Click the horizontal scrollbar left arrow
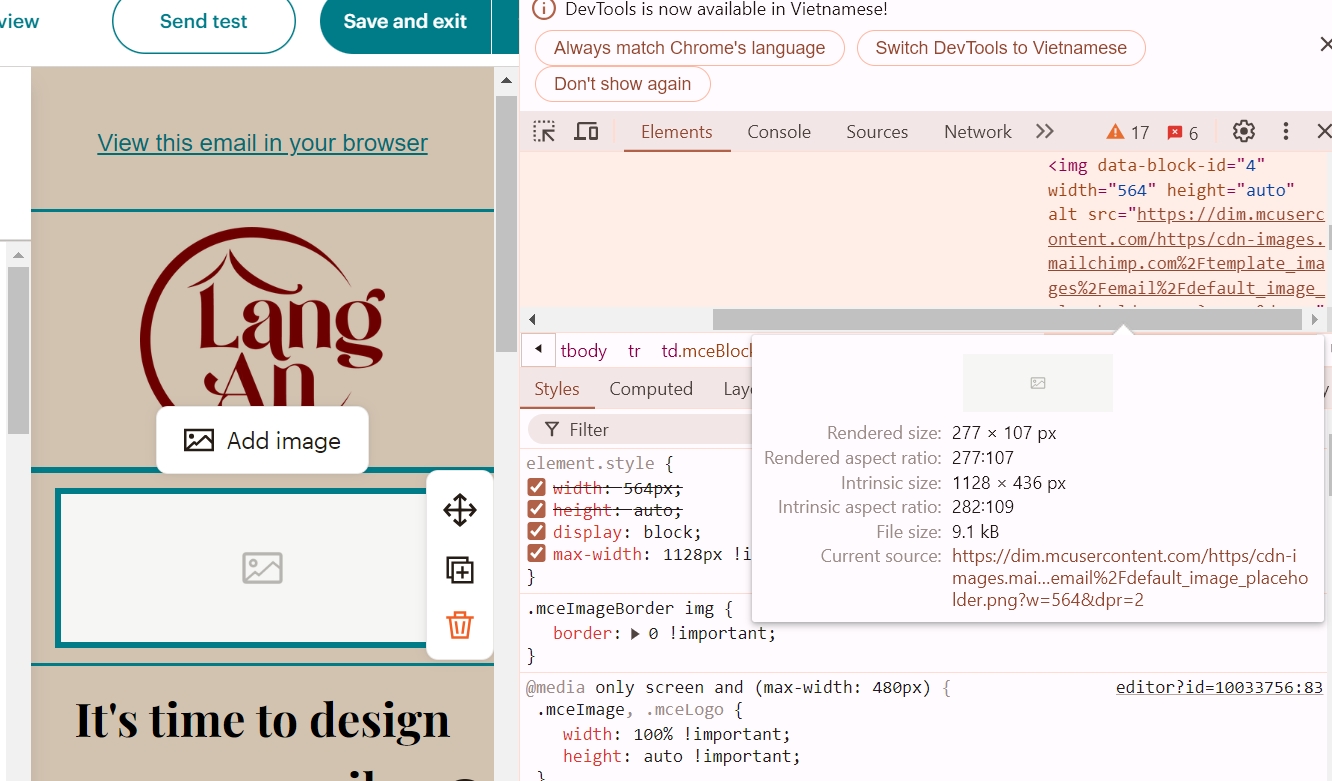 point(532,320)
